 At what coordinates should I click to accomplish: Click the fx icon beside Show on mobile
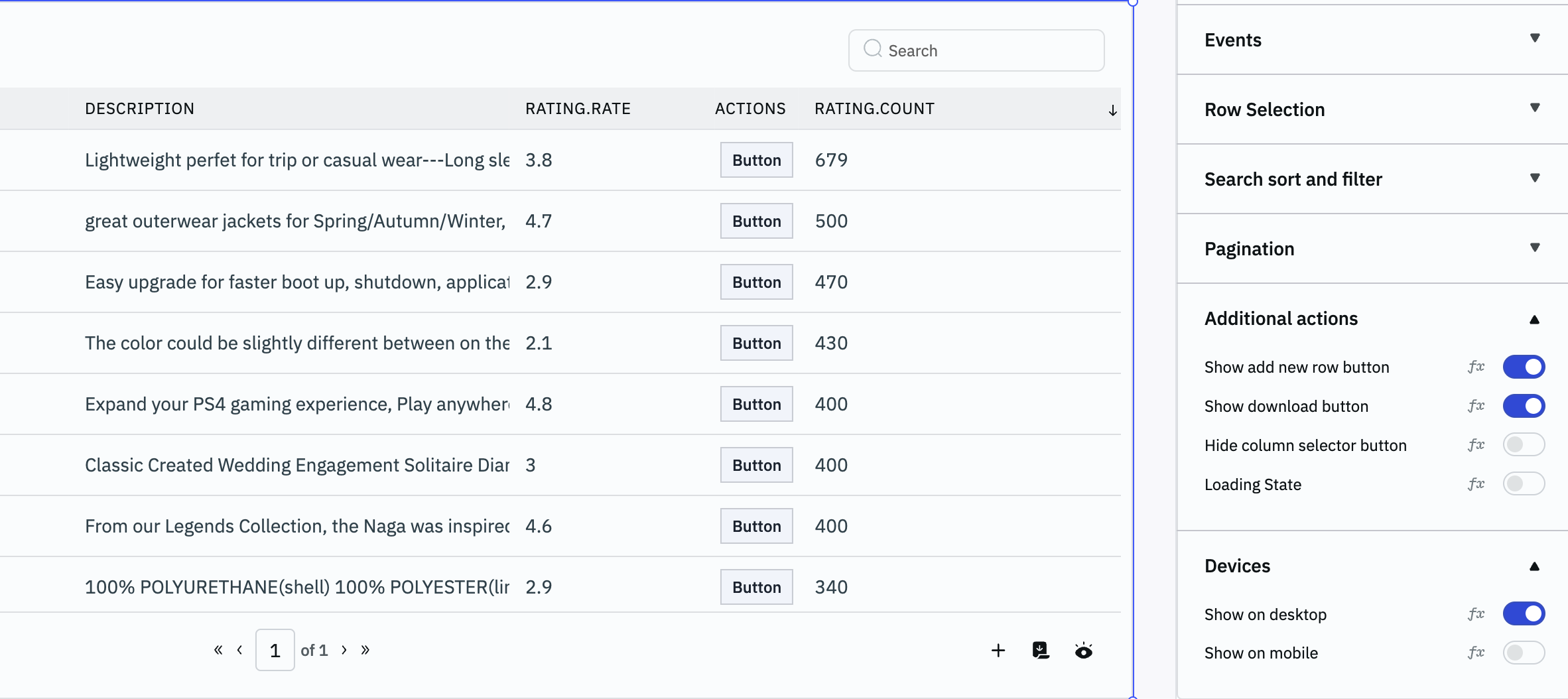coord(1476,653)
